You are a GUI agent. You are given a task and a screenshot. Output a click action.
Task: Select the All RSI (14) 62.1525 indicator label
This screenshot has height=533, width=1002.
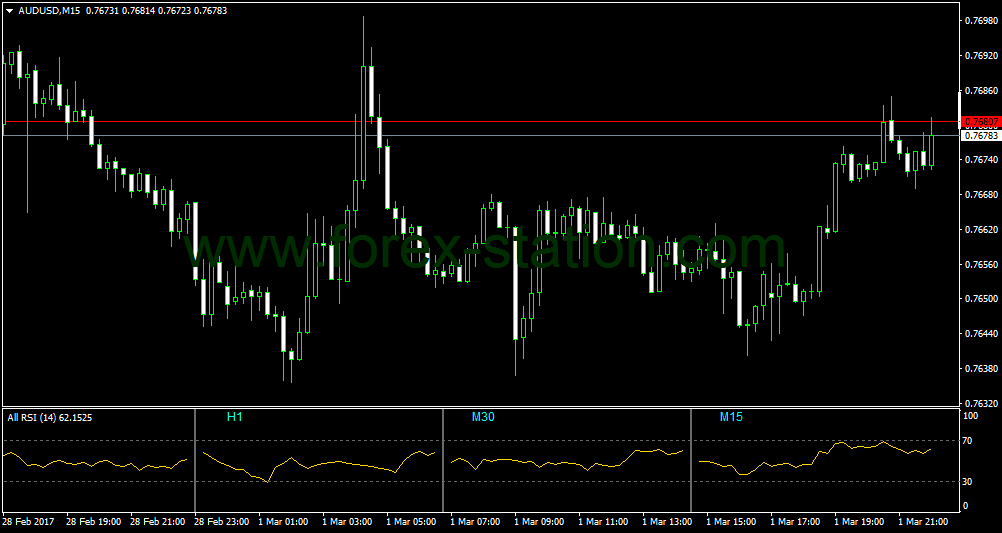coord(49,418)
